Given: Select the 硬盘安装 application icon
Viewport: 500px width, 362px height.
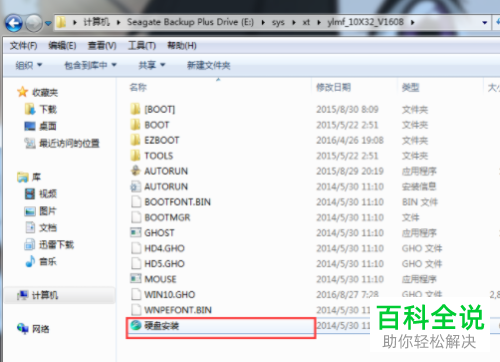Looking at the screenshot, I should pyautogui.click(x=136, y=325).
